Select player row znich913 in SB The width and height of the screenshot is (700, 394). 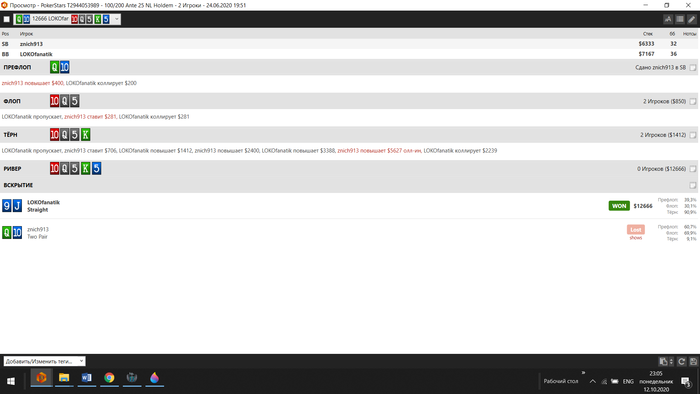pos(350,44)
